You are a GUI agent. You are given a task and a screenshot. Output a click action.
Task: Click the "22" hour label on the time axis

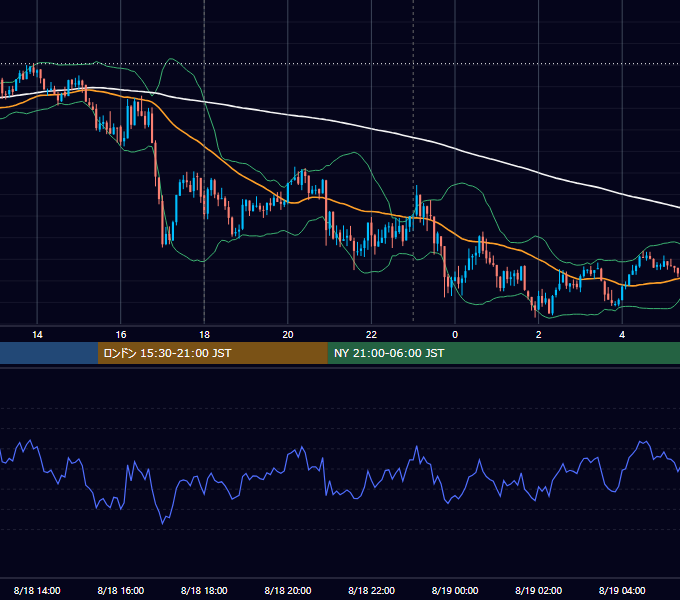pyautogui.click(x=371, y=335)
